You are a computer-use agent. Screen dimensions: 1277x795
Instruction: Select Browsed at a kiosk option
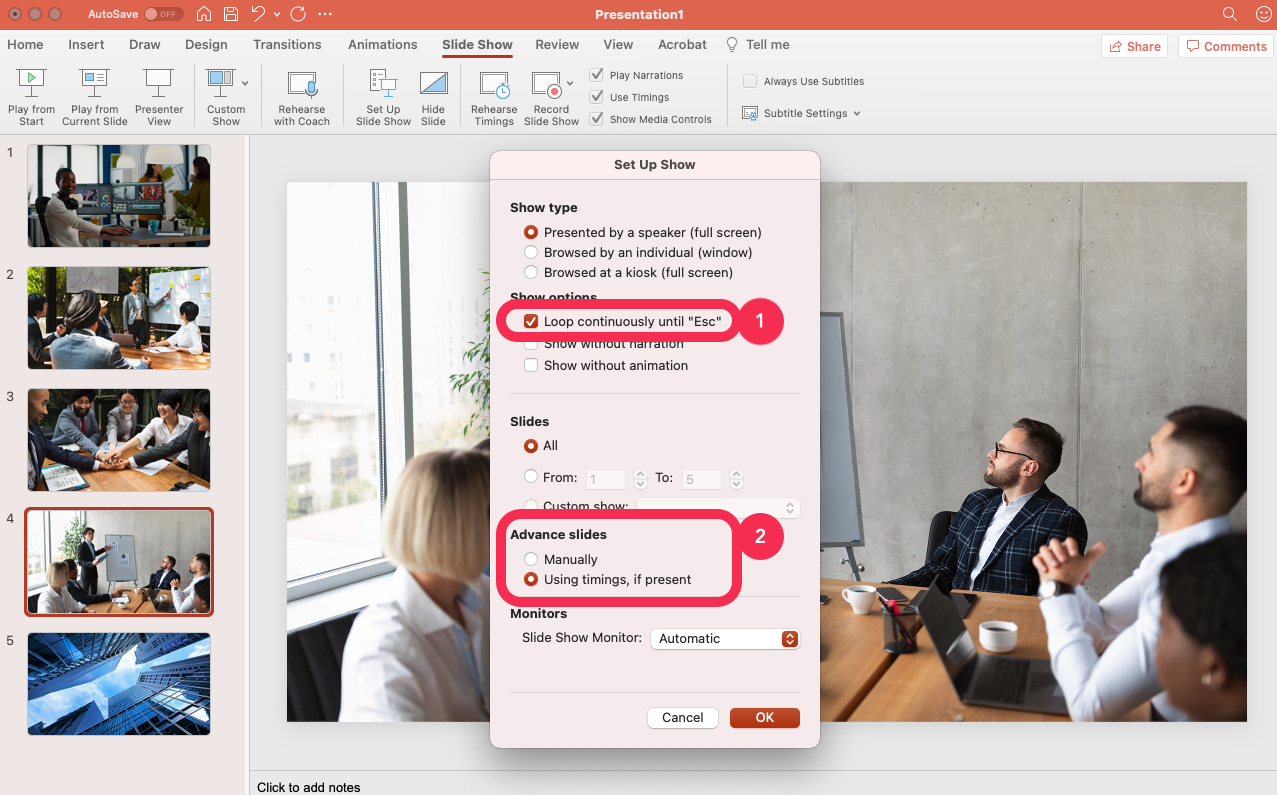point(530,272)
